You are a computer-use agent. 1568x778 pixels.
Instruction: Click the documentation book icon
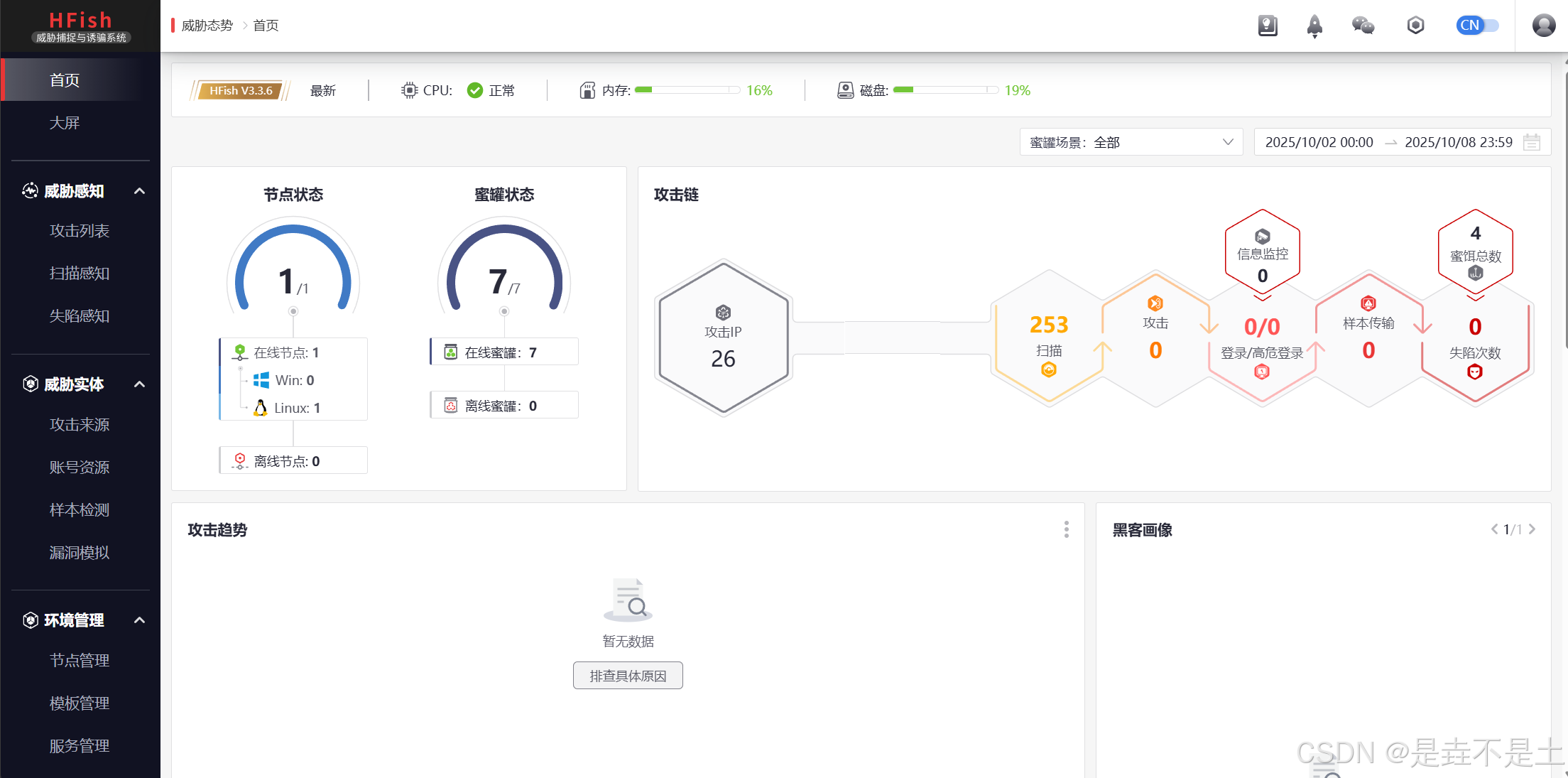pos(1268,26)
